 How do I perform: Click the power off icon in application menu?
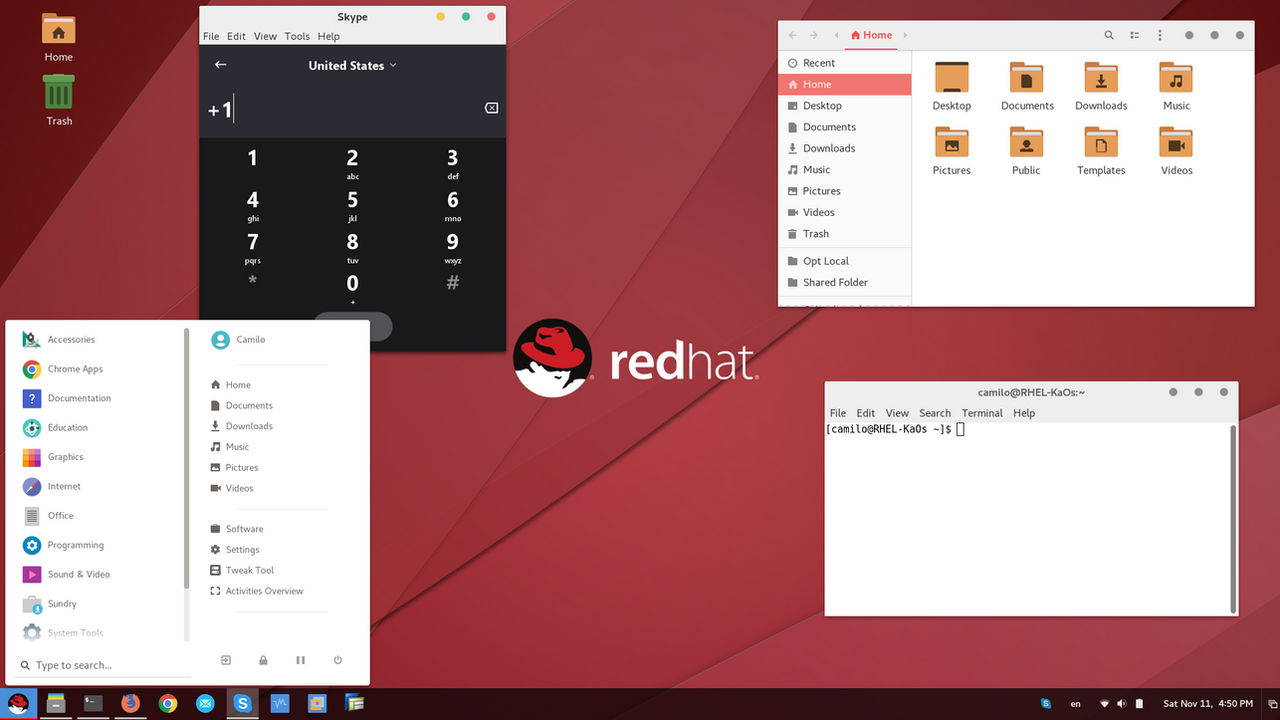coord(338,660)
